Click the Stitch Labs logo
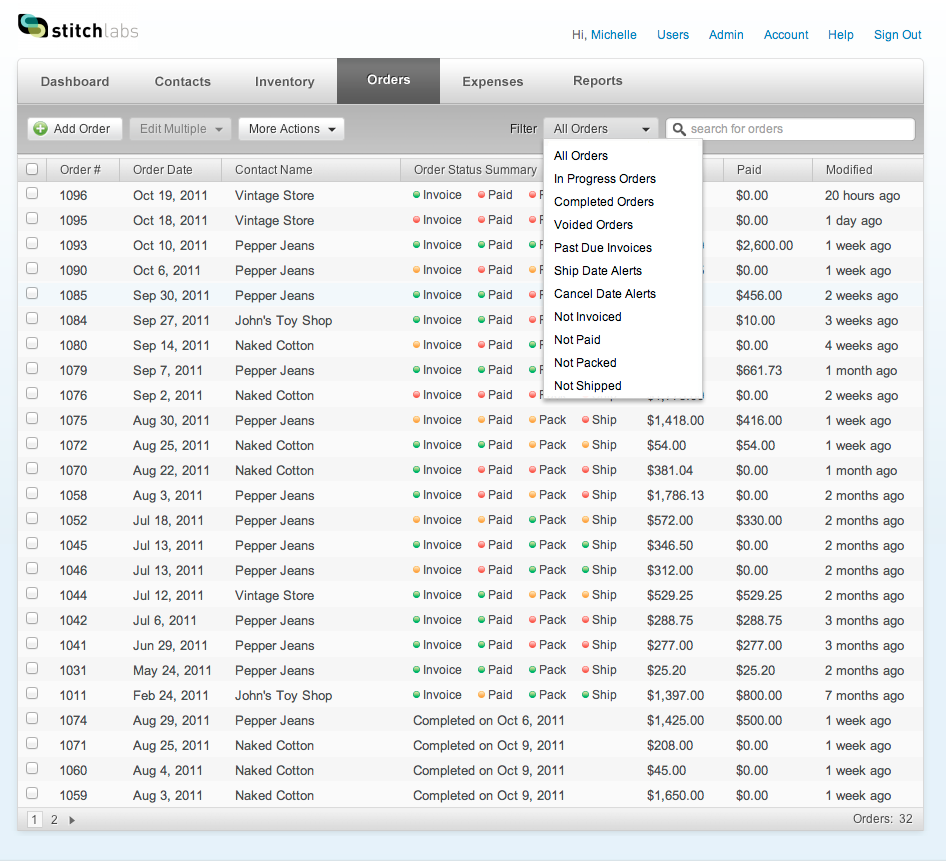 pyautogui.click(x=78, y=28)
